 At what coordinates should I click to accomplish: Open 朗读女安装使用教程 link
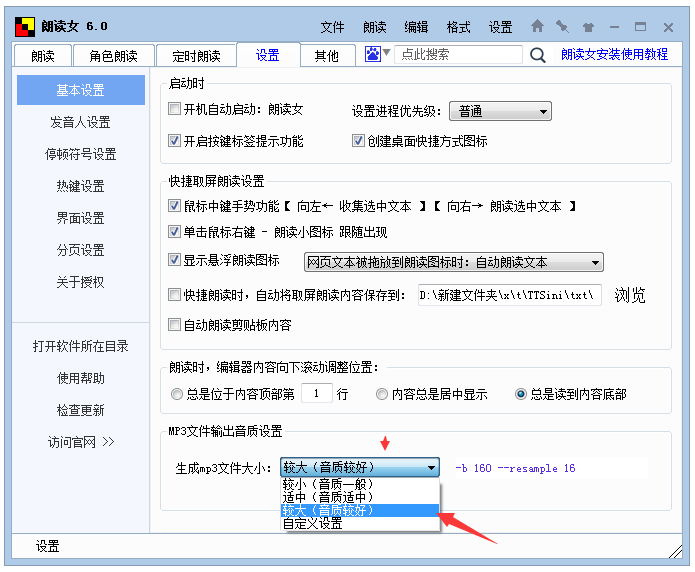click(x=614, y=54)
